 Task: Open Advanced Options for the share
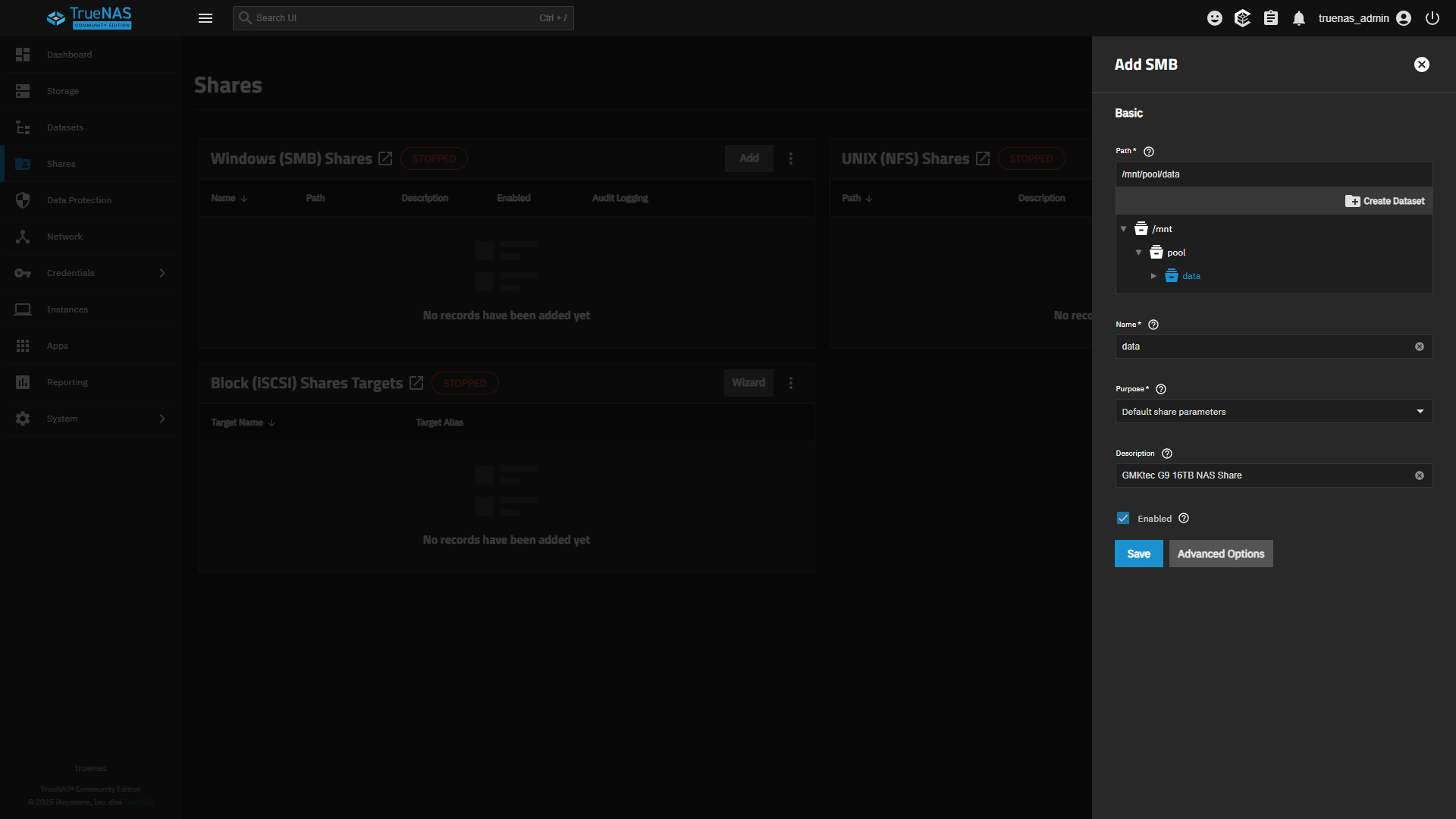pyautogui.click(x=1220, y=554)
